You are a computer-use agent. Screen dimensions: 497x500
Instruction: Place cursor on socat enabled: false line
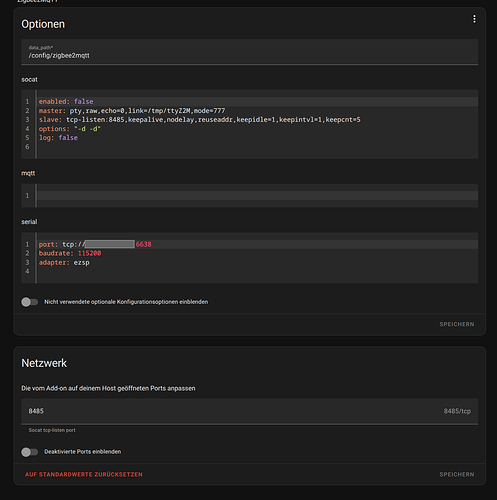click(x=258, y=101)
